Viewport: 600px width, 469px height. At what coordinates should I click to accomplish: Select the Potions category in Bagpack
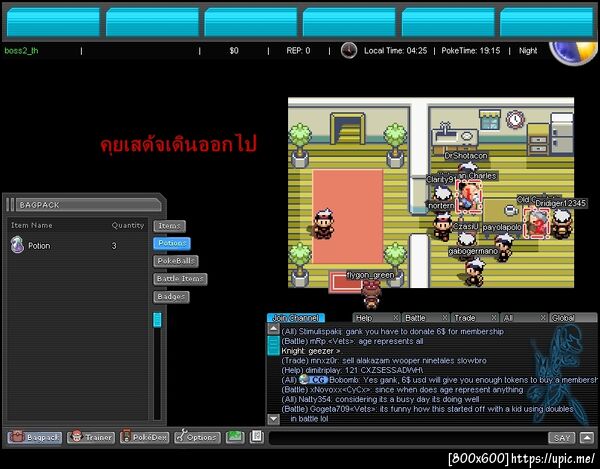(172, 243)
